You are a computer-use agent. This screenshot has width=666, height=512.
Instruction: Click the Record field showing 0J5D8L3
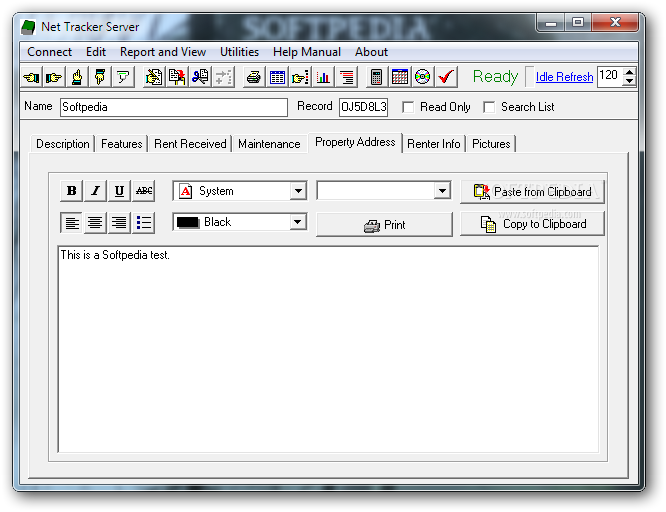click(364, 107)
